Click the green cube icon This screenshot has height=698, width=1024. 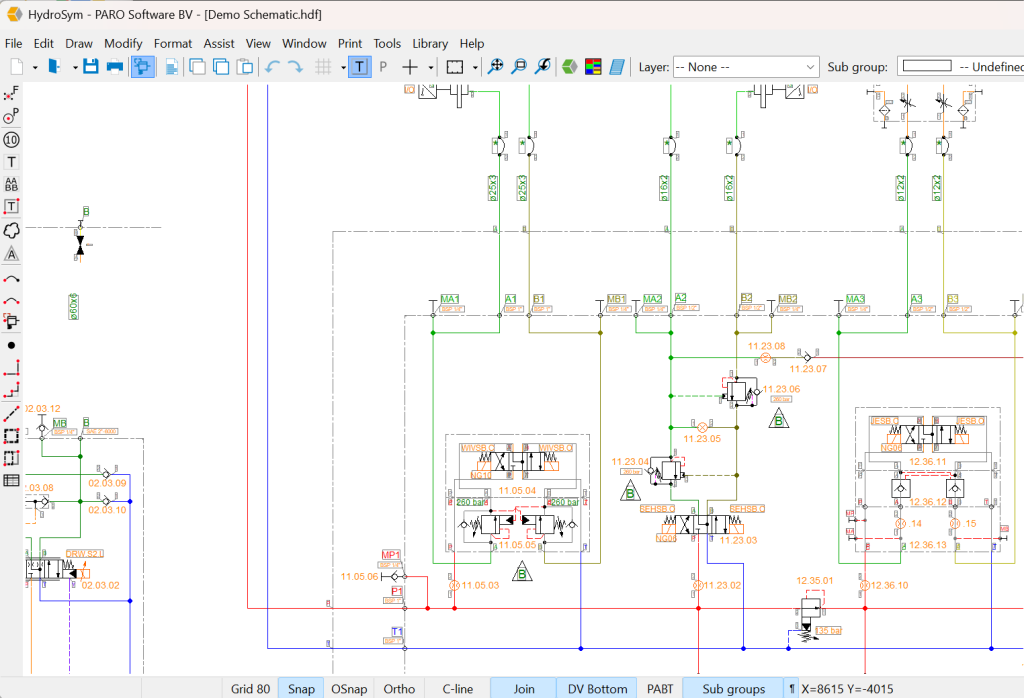pyautogui.click(x=569, y=67)
